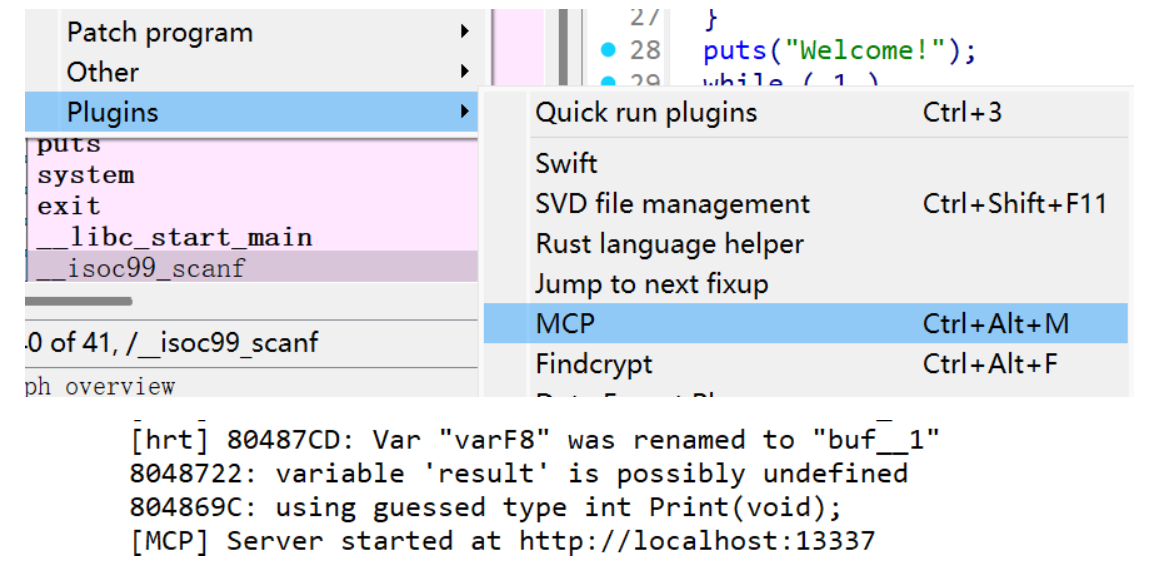Click the Plugins menu entry
This screenshot has width=1156, height=576.
[x=113, y=112]
